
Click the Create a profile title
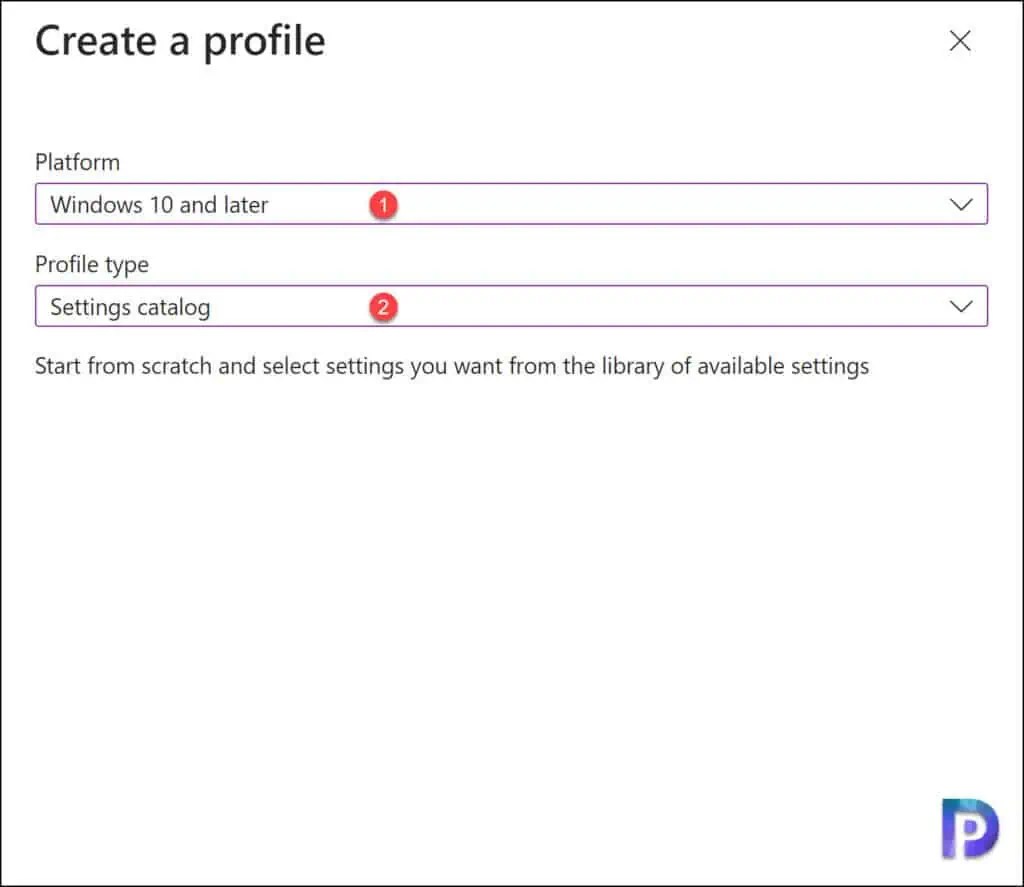click(180, 41)
